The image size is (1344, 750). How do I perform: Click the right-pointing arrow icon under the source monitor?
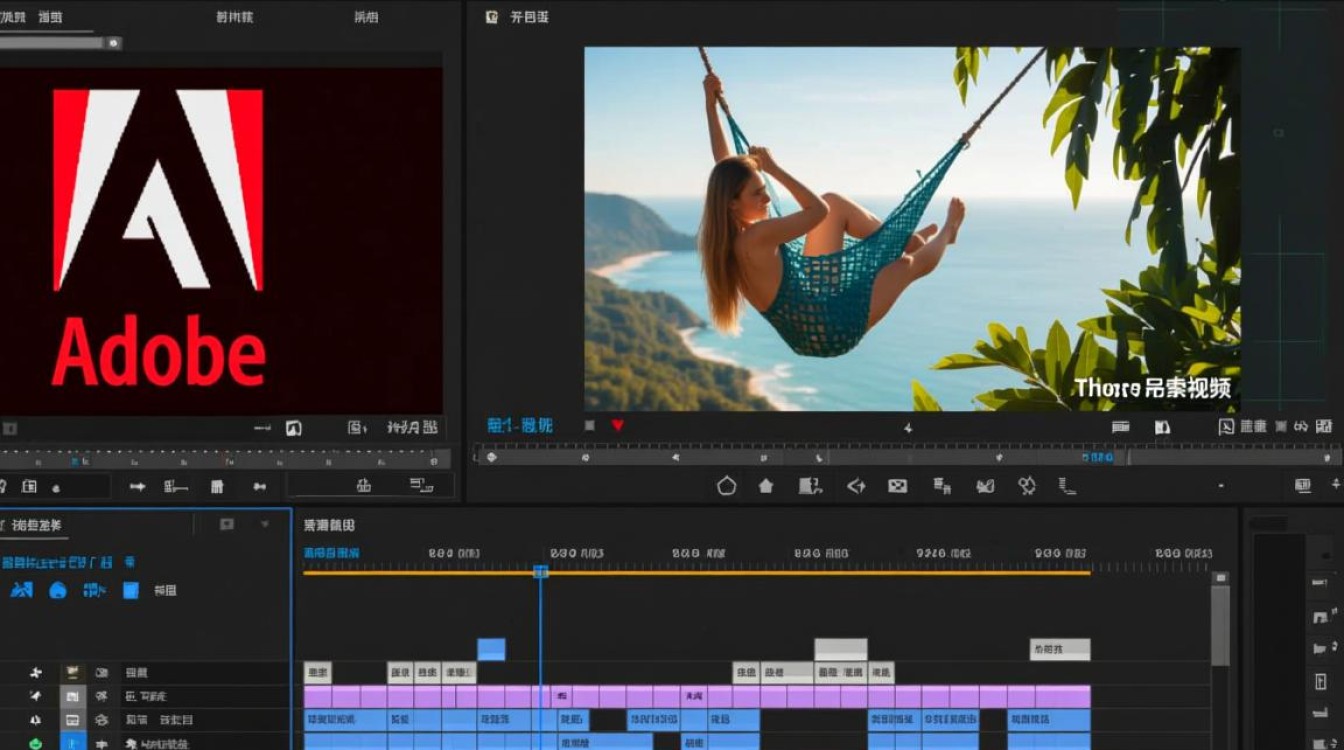pos(138,487)
